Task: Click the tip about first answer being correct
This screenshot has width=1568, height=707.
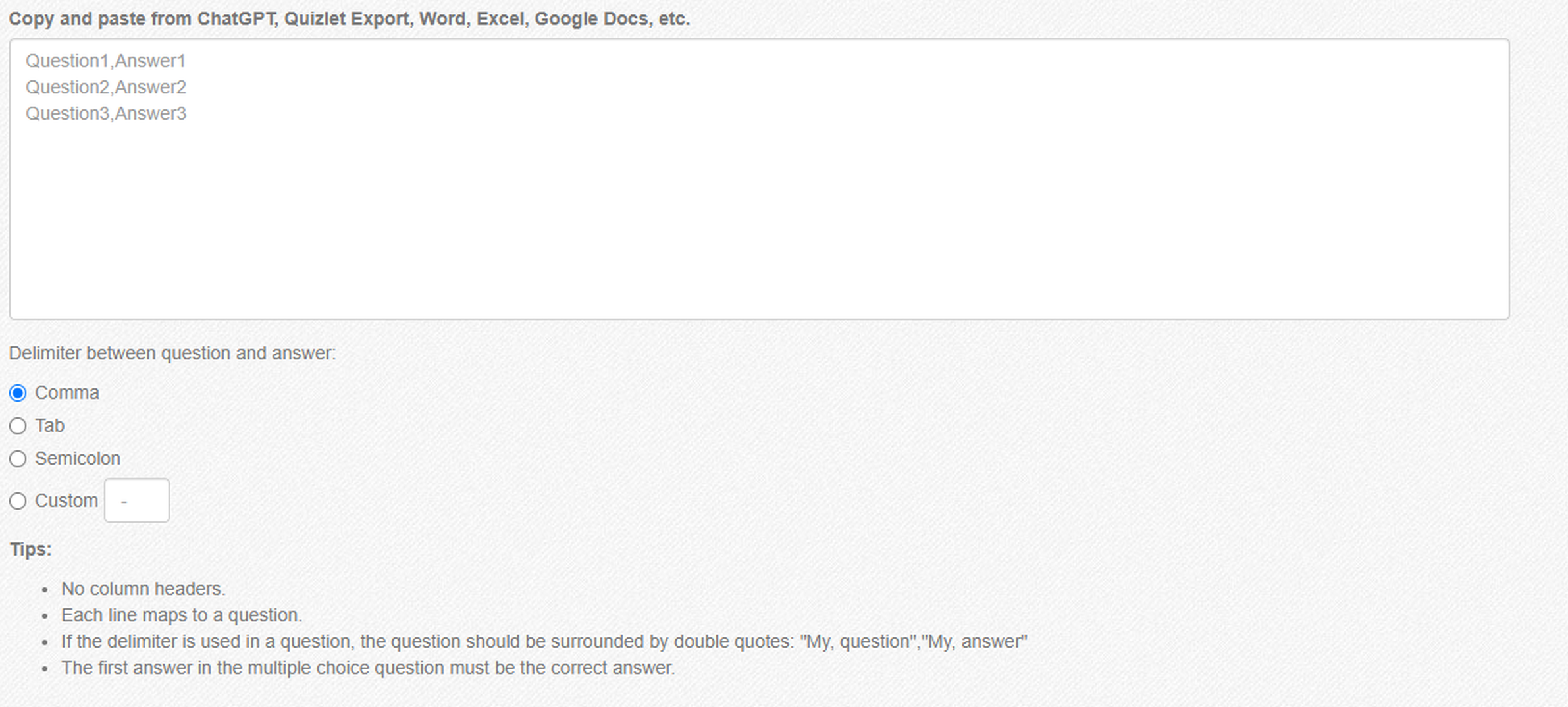Action: tap(369, 668)
